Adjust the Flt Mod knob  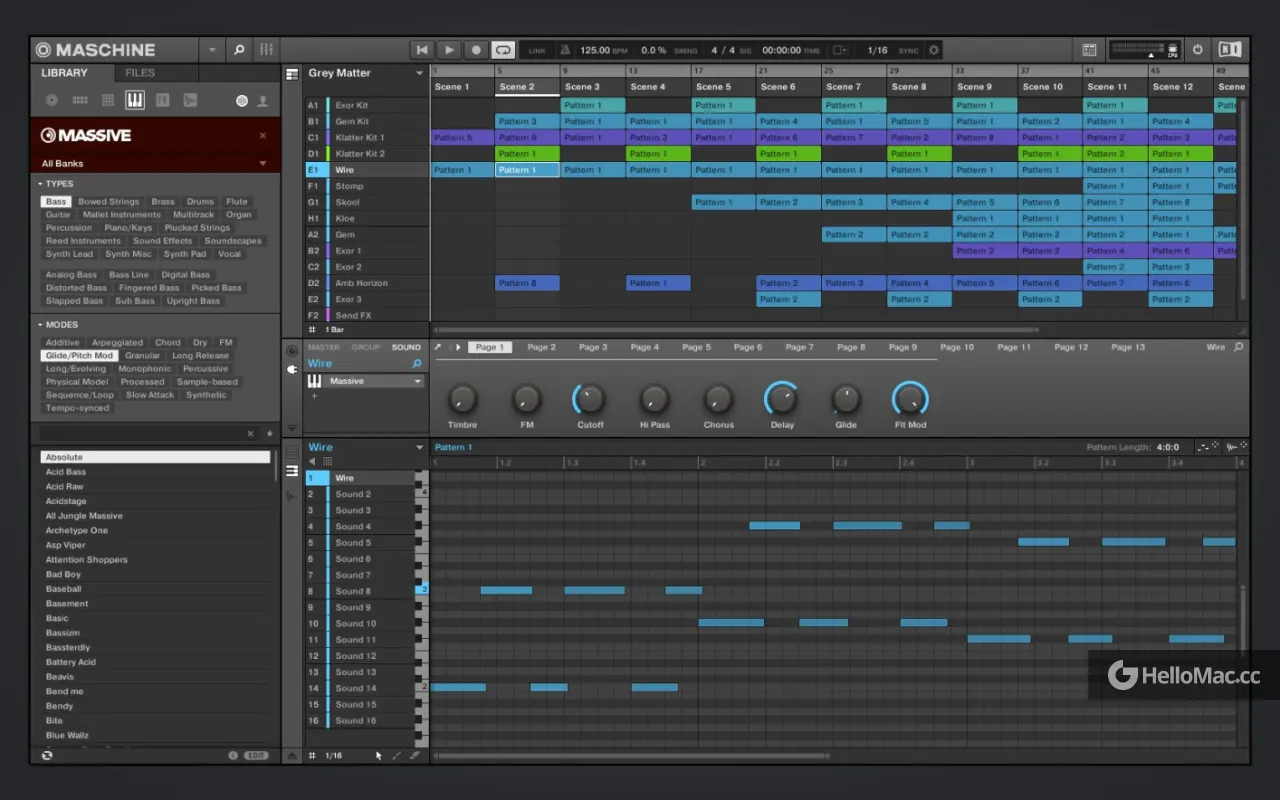(910, 400)
